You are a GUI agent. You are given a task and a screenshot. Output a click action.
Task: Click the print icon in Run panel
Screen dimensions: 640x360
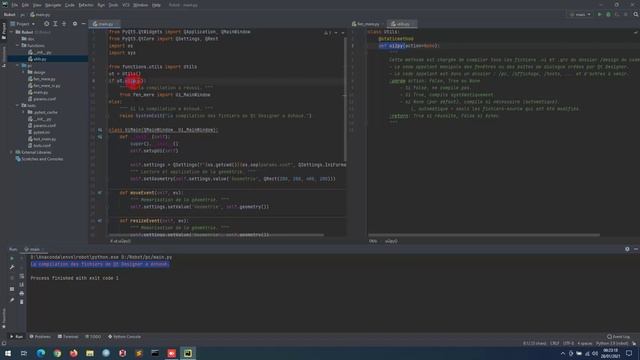tap(22, 293)
